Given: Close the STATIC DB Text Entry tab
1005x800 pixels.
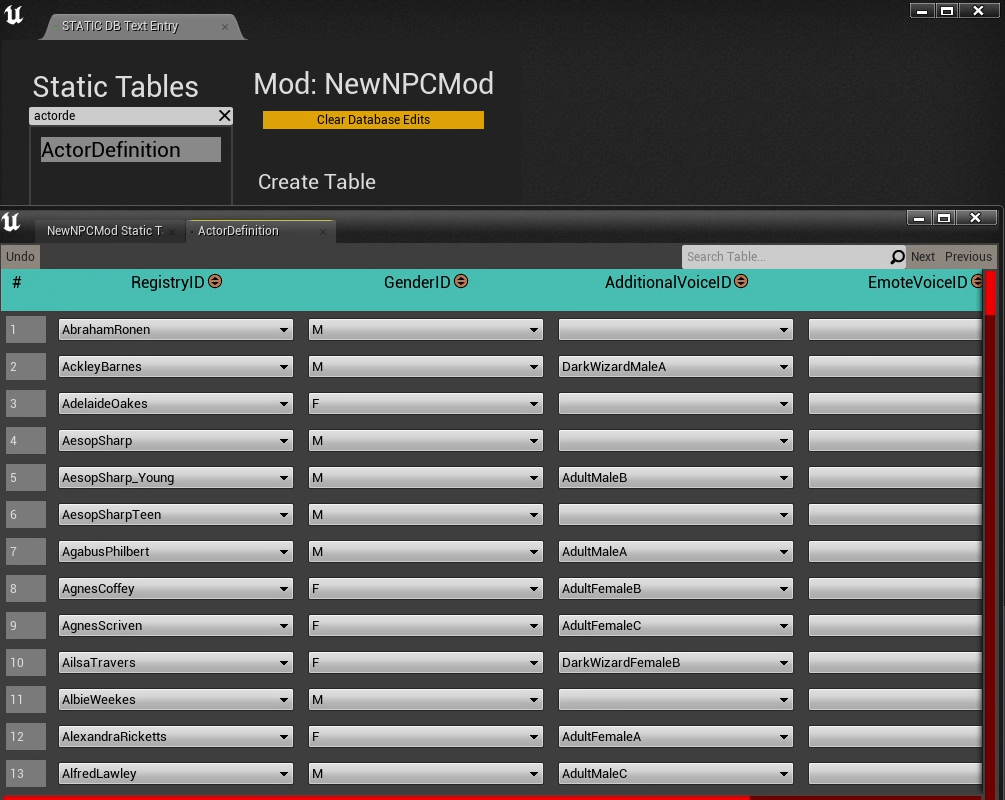Looking at the screenshot, I should (x=224, y=27).
